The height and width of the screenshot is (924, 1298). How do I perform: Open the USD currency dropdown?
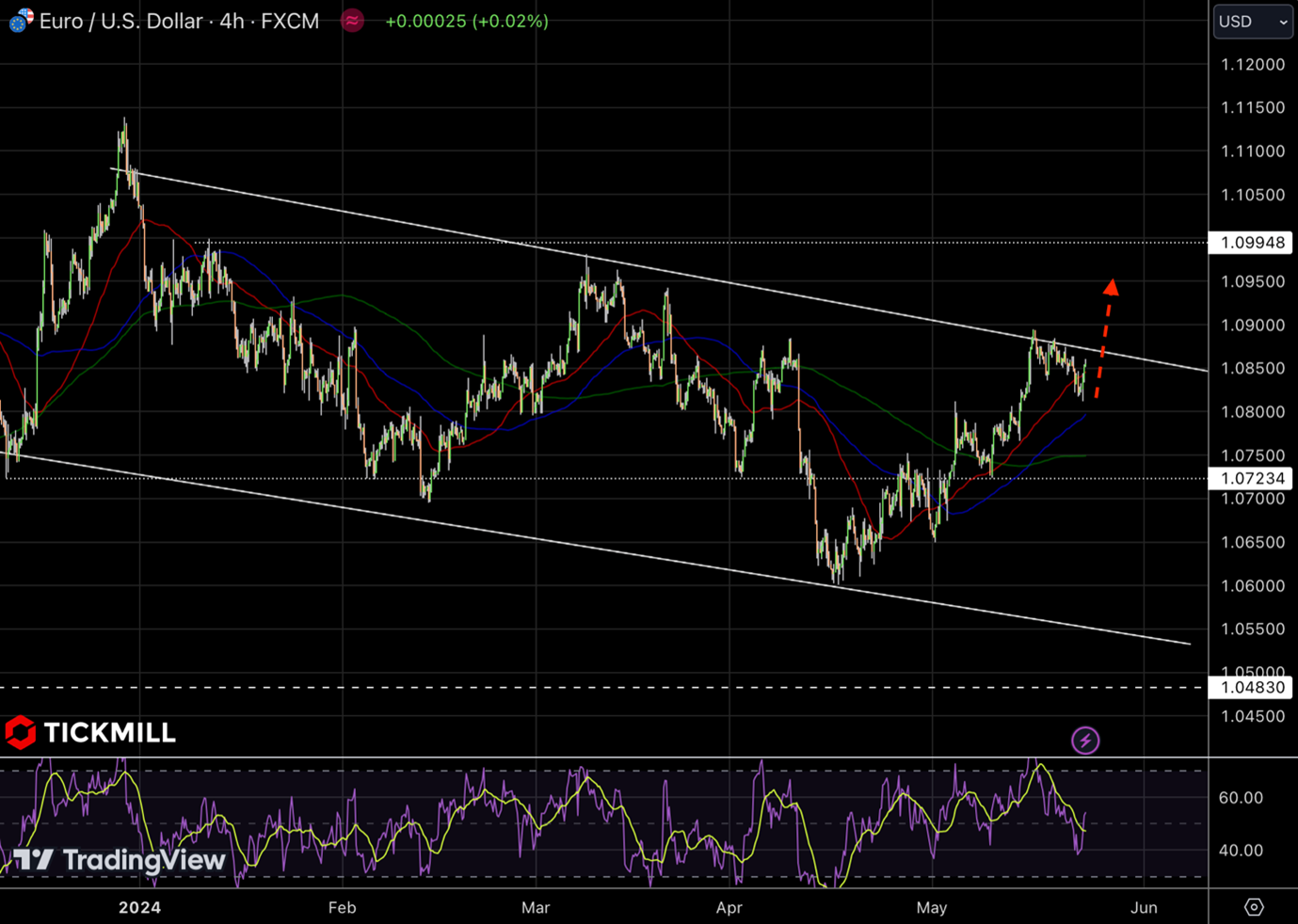pos(1253,21)
